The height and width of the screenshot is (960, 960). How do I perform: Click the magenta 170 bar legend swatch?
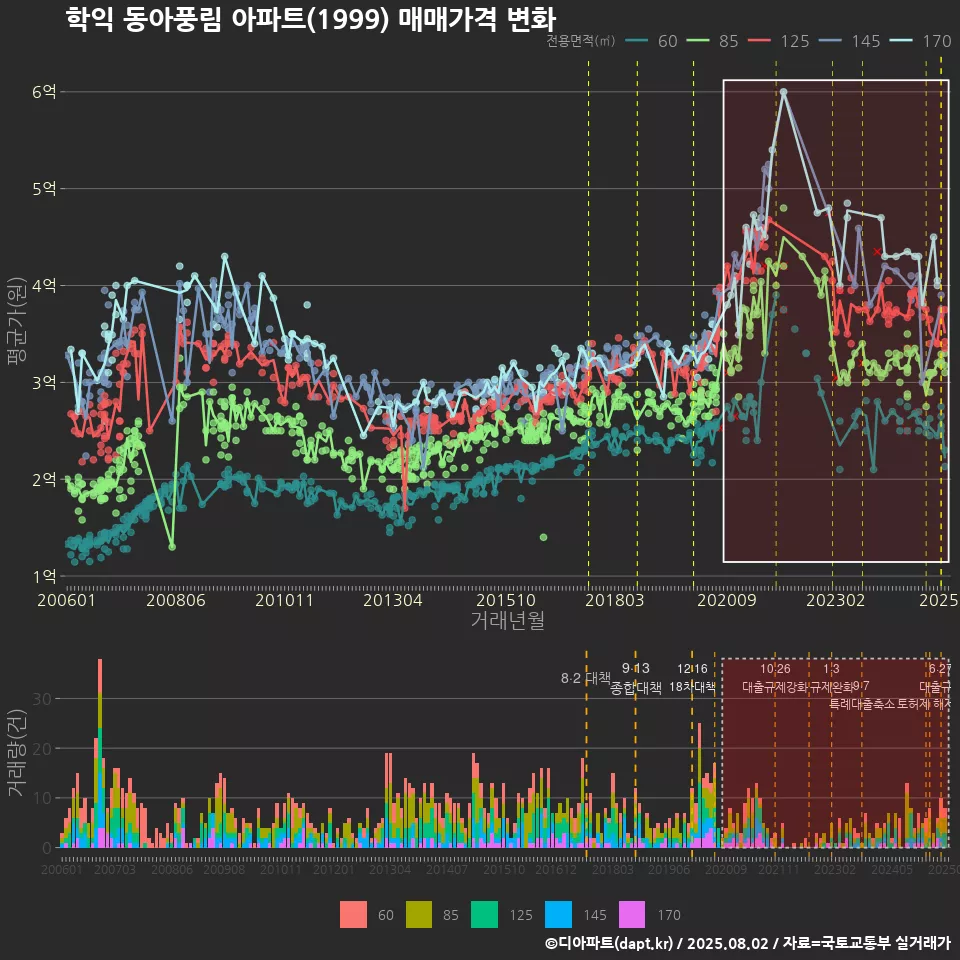pos(632,915)
